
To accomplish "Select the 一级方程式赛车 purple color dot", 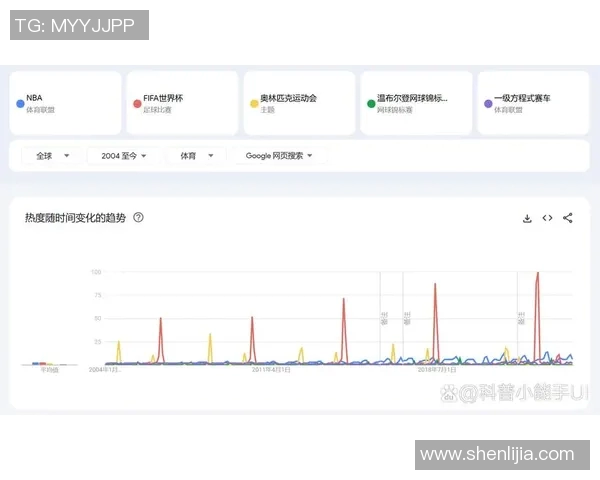I will pyautogui.click(x=488, y=104).
